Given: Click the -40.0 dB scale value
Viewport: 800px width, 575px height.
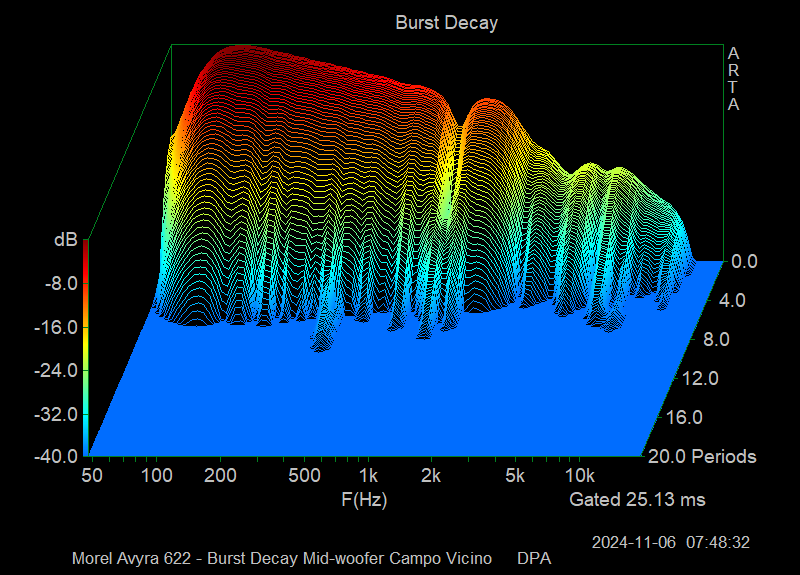Looking at the screenshot, I should click(x=56, y=456).
